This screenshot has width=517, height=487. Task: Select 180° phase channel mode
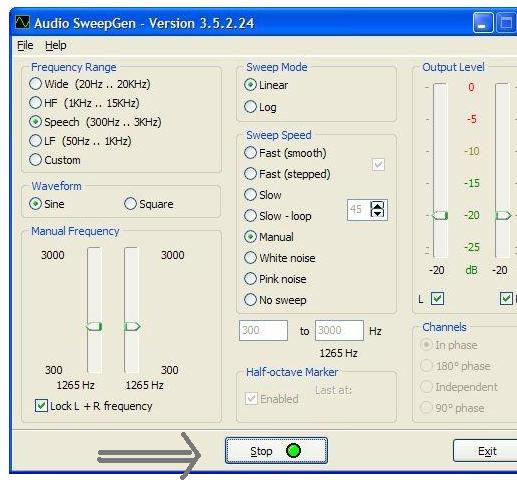455,366
